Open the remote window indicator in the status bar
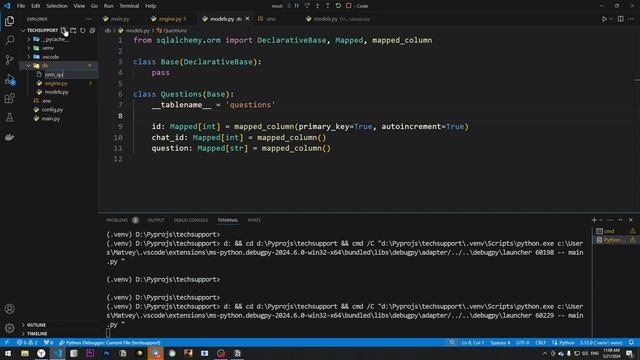Viewport: 640px width, 360px height. click(x=7, y=342)
